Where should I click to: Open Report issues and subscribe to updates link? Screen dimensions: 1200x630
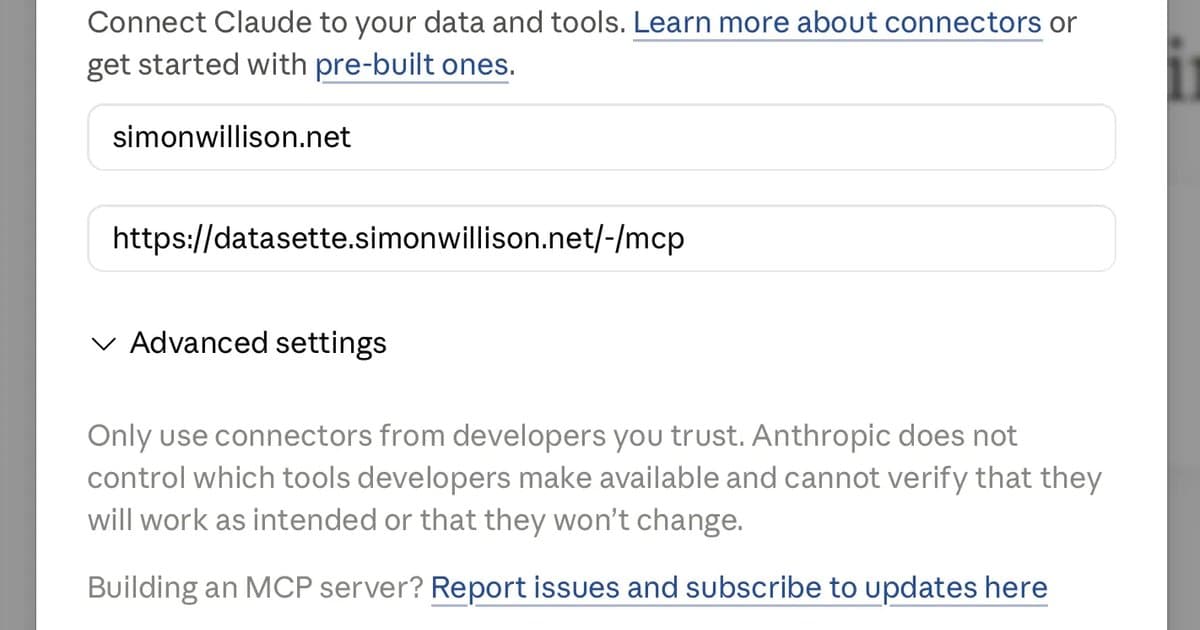pyautogui.click(x=739, y=588)
